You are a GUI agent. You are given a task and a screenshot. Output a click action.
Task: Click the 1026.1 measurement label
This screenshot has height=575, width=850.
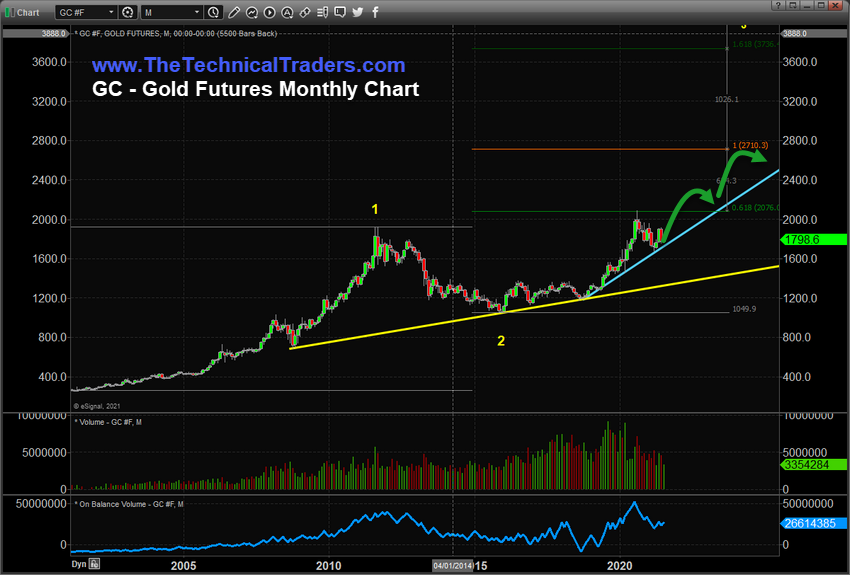(x=726, y=99)
